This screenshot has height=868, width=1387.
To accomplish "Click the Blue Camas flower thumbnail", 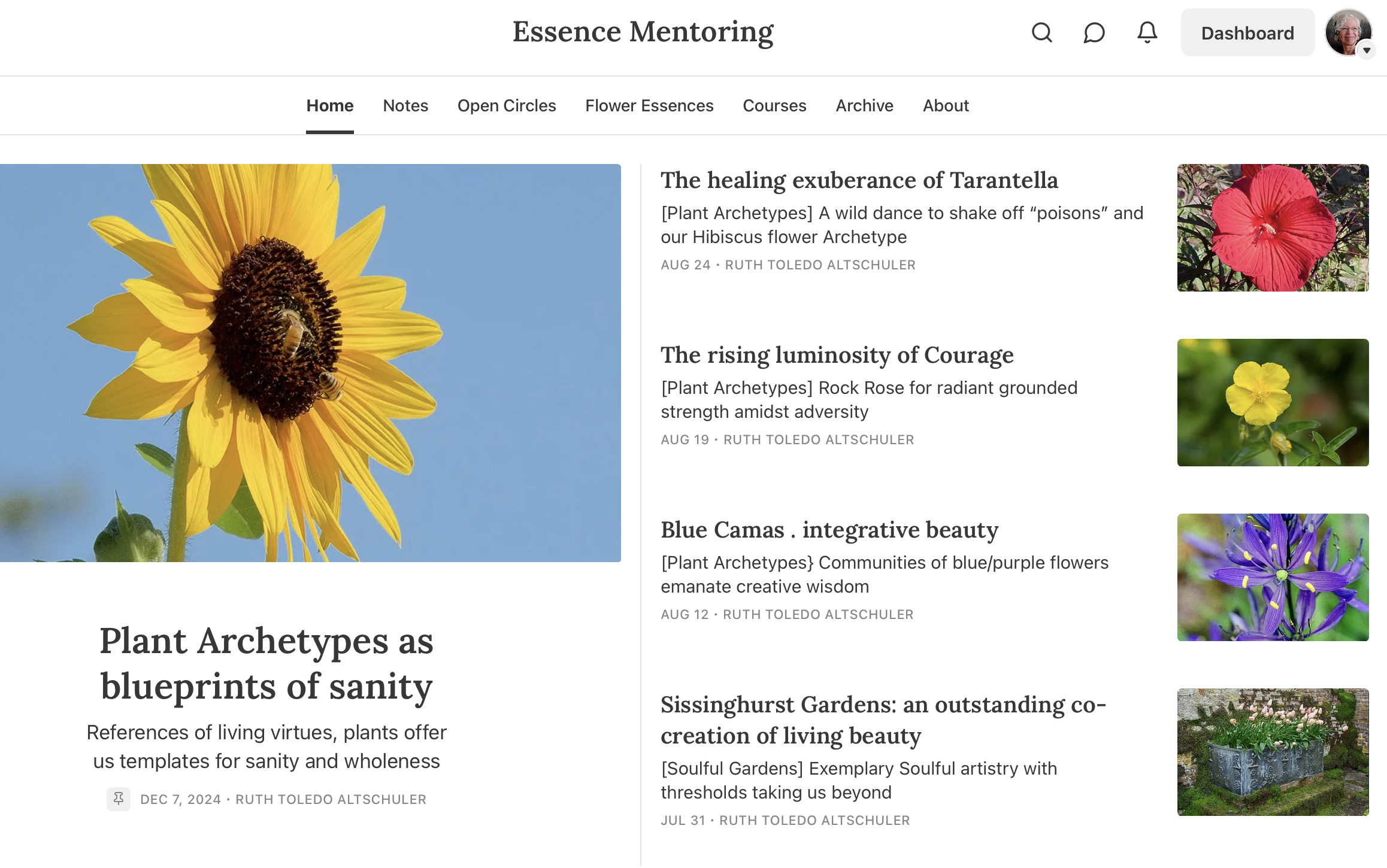I will coord(1273,577).
